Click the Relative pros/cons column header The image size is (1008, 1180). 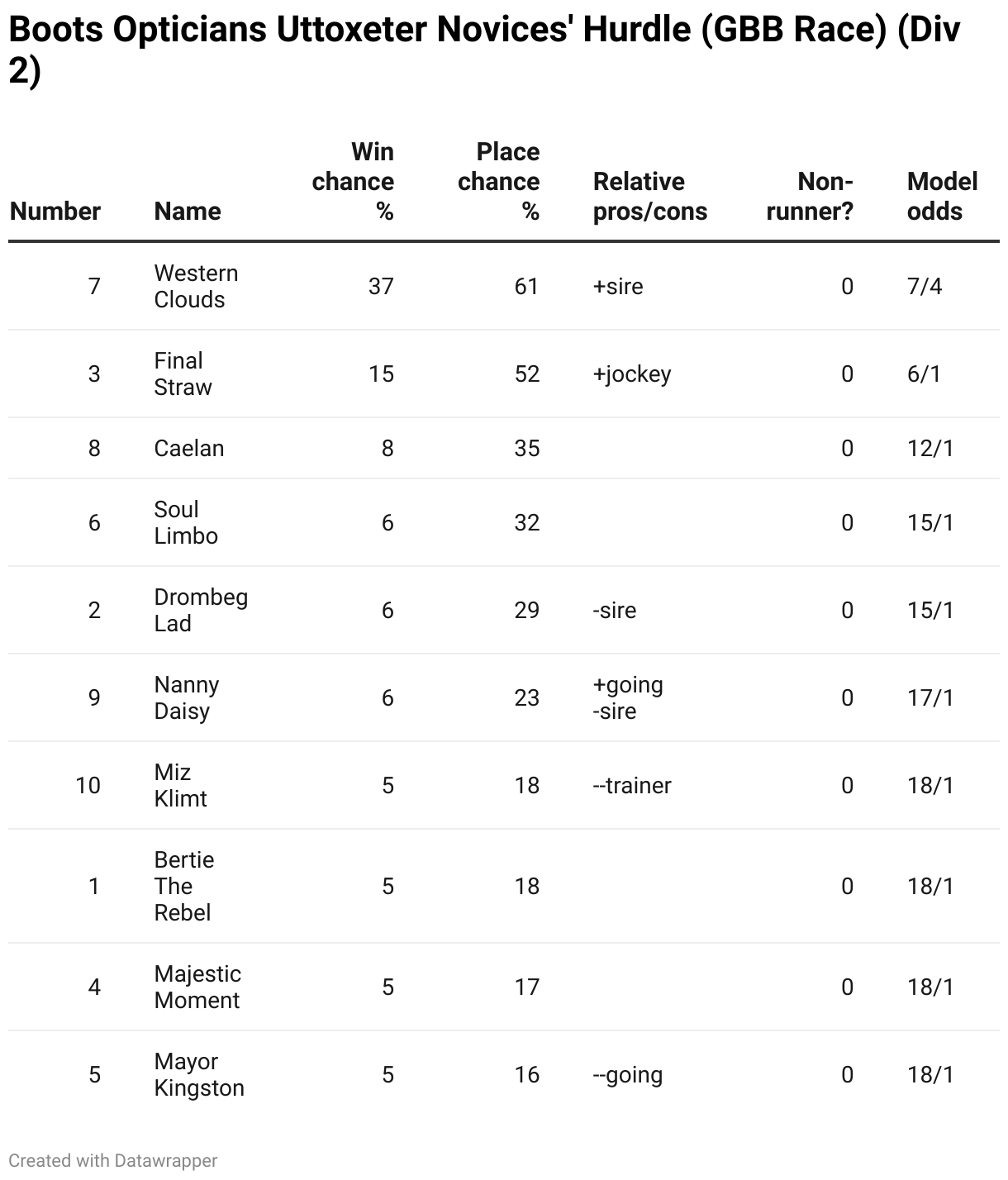[x=650, y=197]
